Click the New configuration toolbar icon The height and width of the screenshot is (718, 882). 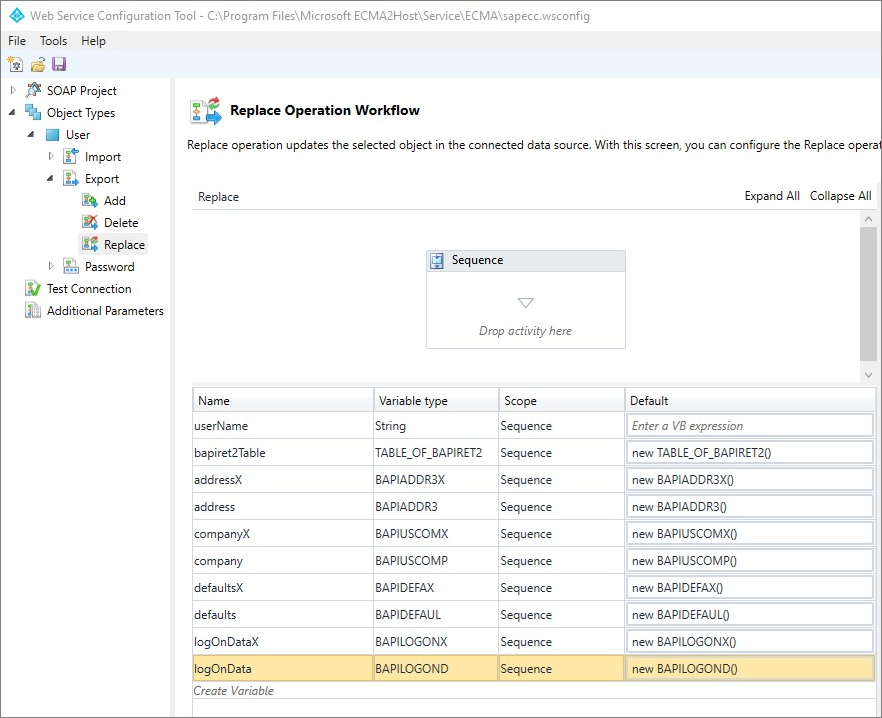click(x=15, y=64)
